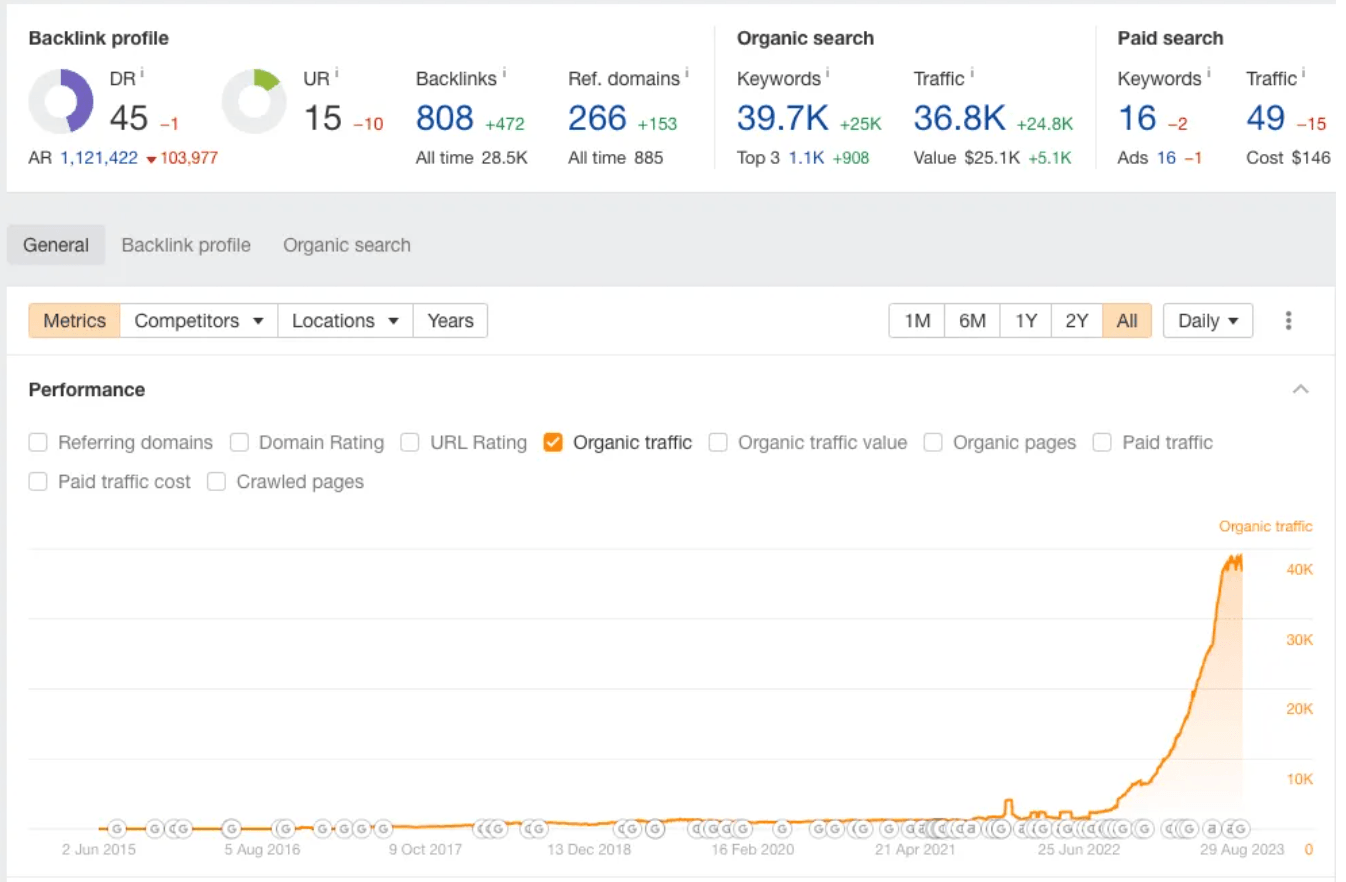Click the Organic search Traffic info icon
The image size is (1346, 882).
pos(972,73)
